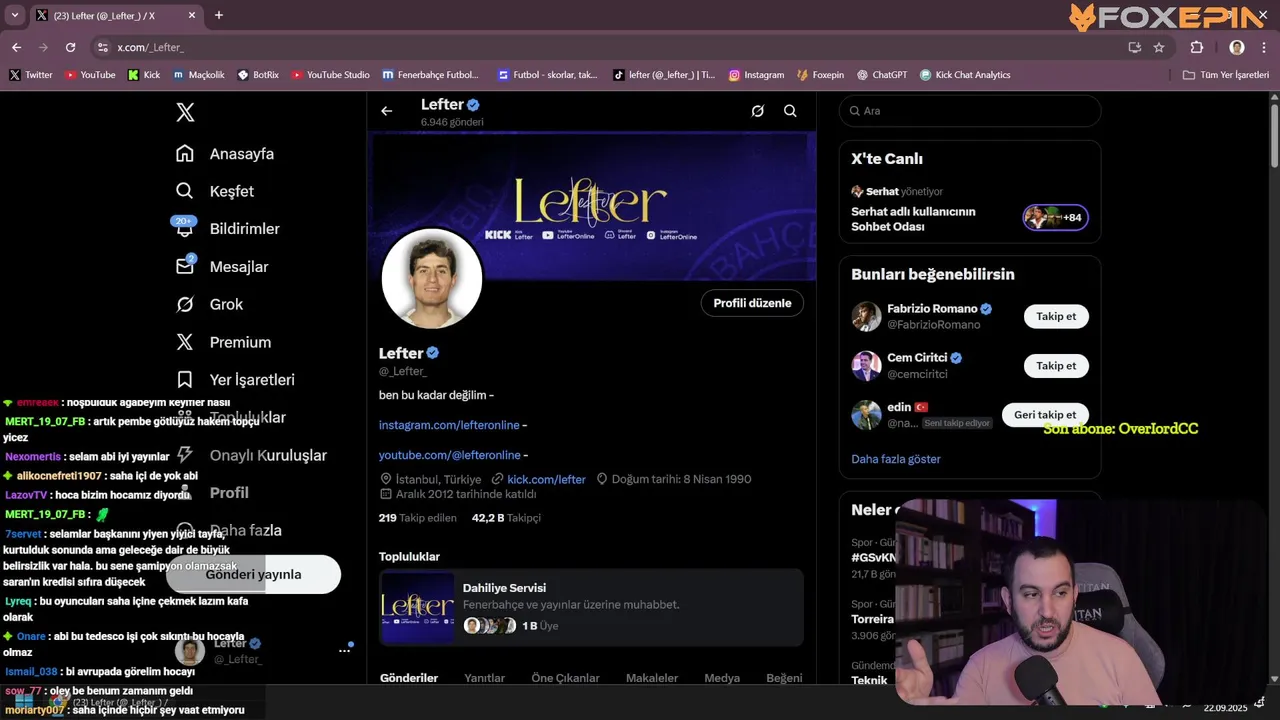This screenshot has width=1280, height=720.
Task: Open instagram.com/lefteronline link
Action: [449, 425]
